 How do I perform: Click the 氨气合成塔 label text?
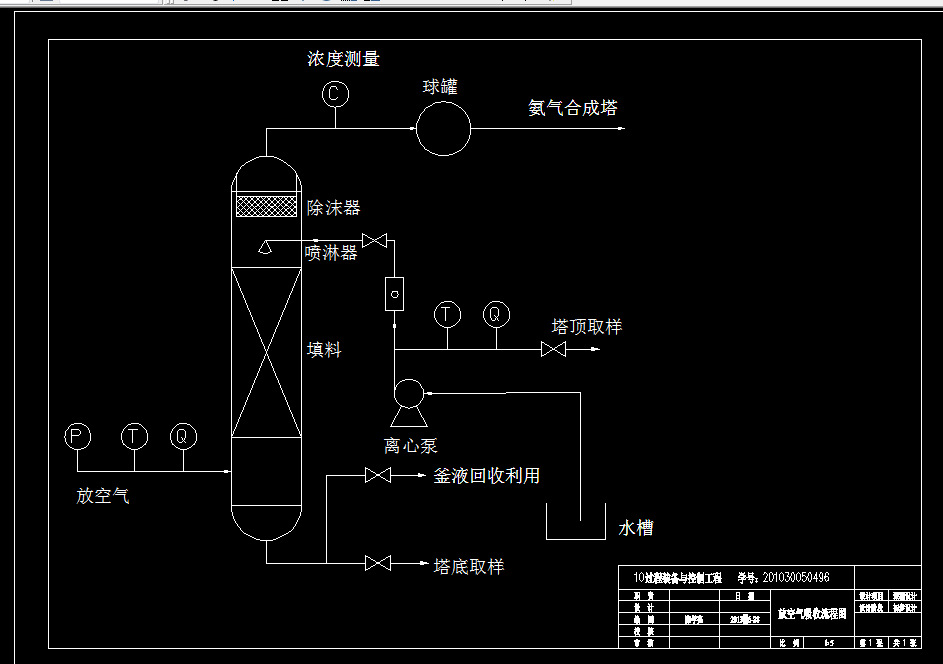573,107
